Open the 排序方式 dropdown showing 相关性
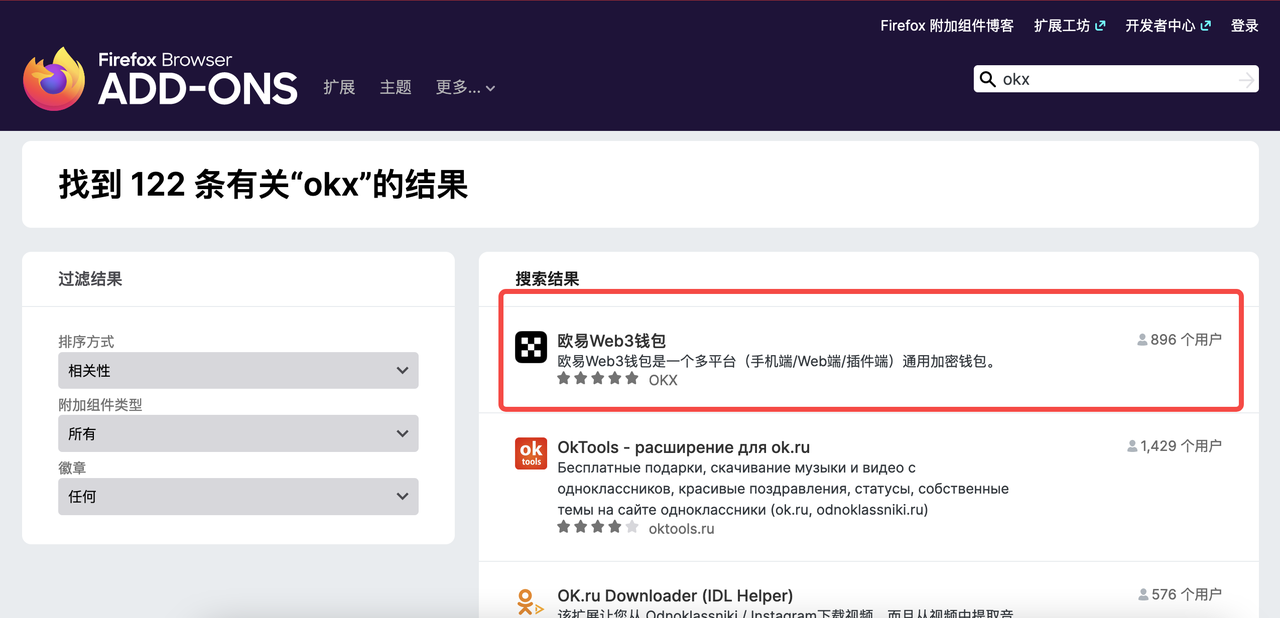This screenshot has width=1280, height=618. click(236, 370)
